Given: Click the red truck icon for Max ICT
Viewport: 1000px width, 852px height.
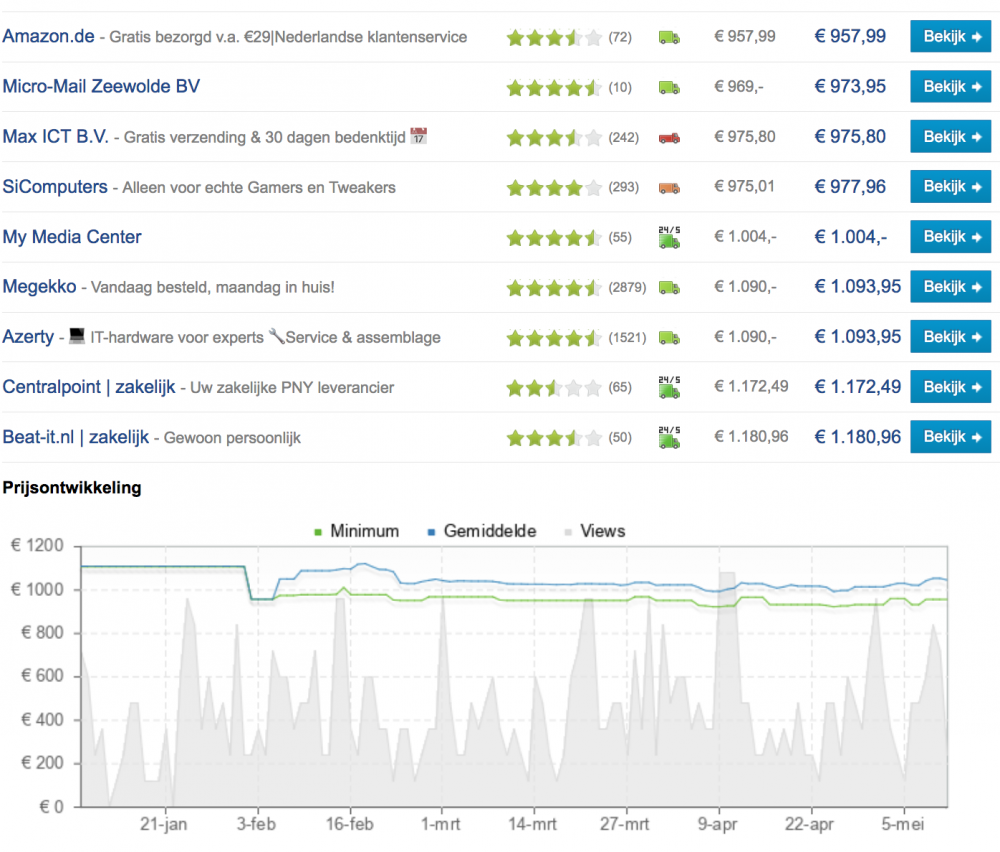Looking at the screenshot, I should click(x=669, y=138).
